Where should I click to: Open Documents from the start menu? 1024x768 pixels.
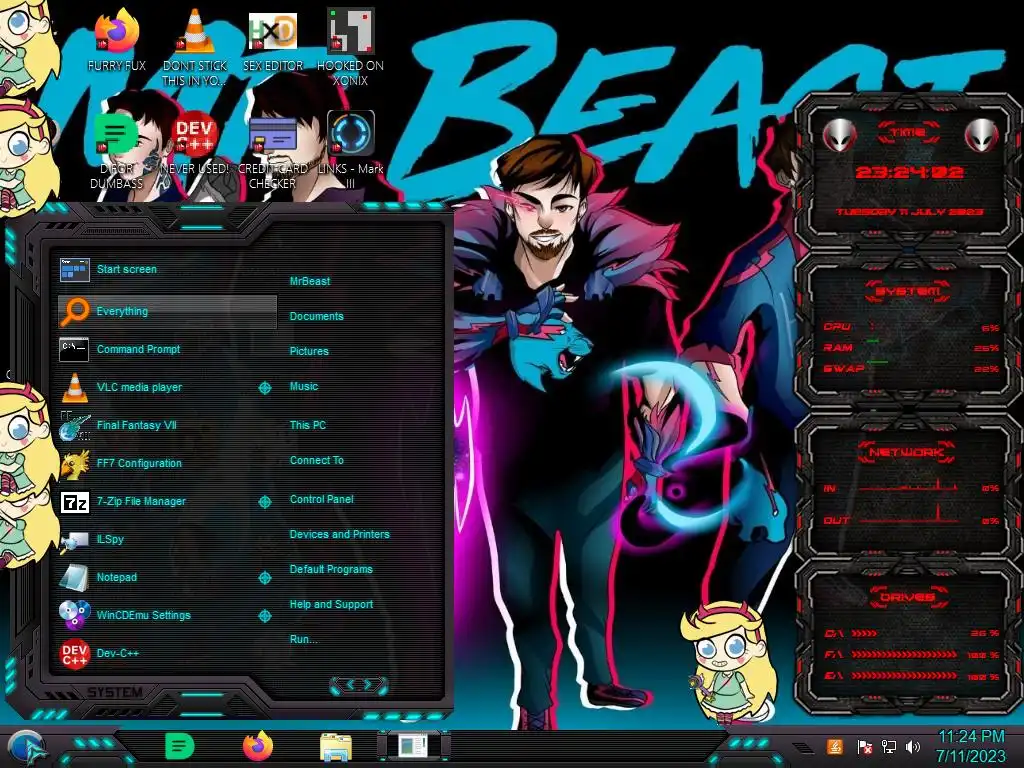pyautogui.click(x=317, y=316)
